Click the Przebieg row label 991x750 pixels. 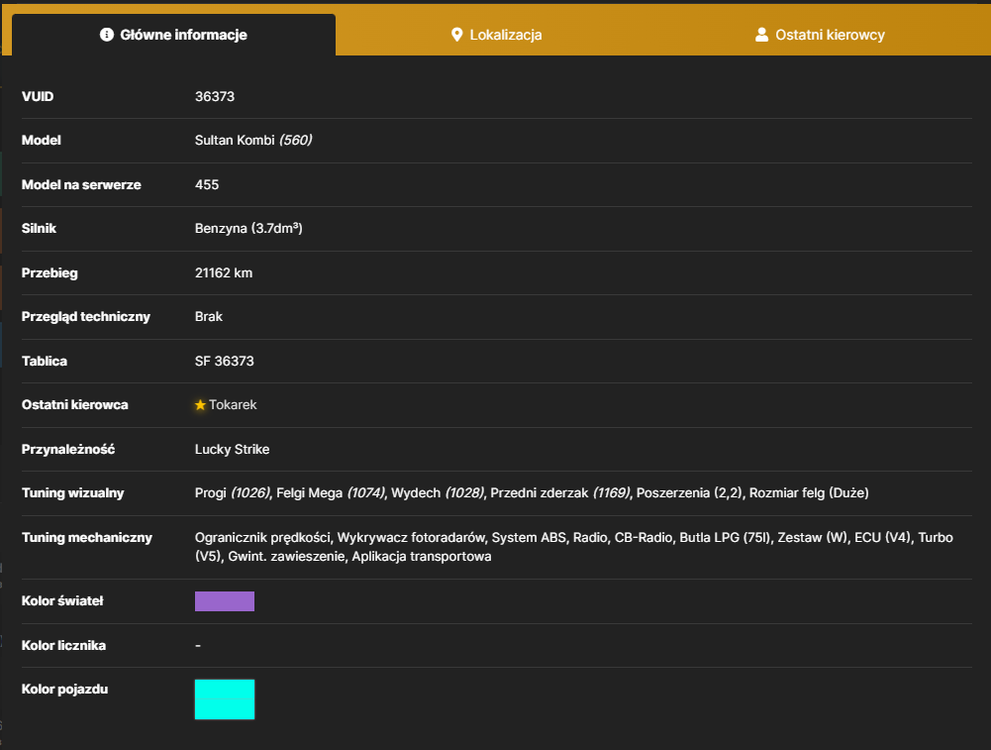click(50, 273)
